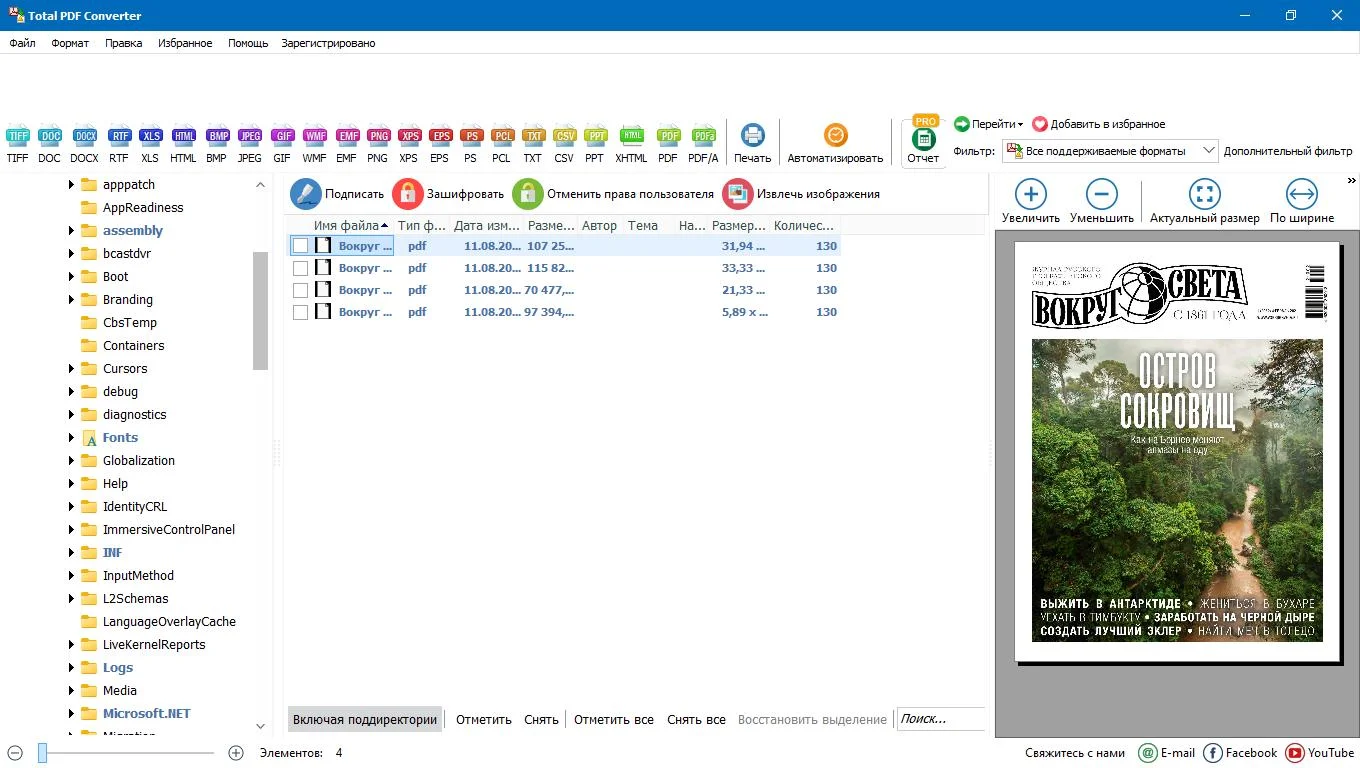Image resolution: width=1360 pixels, height=768 pixels.
Task: Open the Зарегистрировано menu
Action: pyautogui.click(x=328, y=43)
